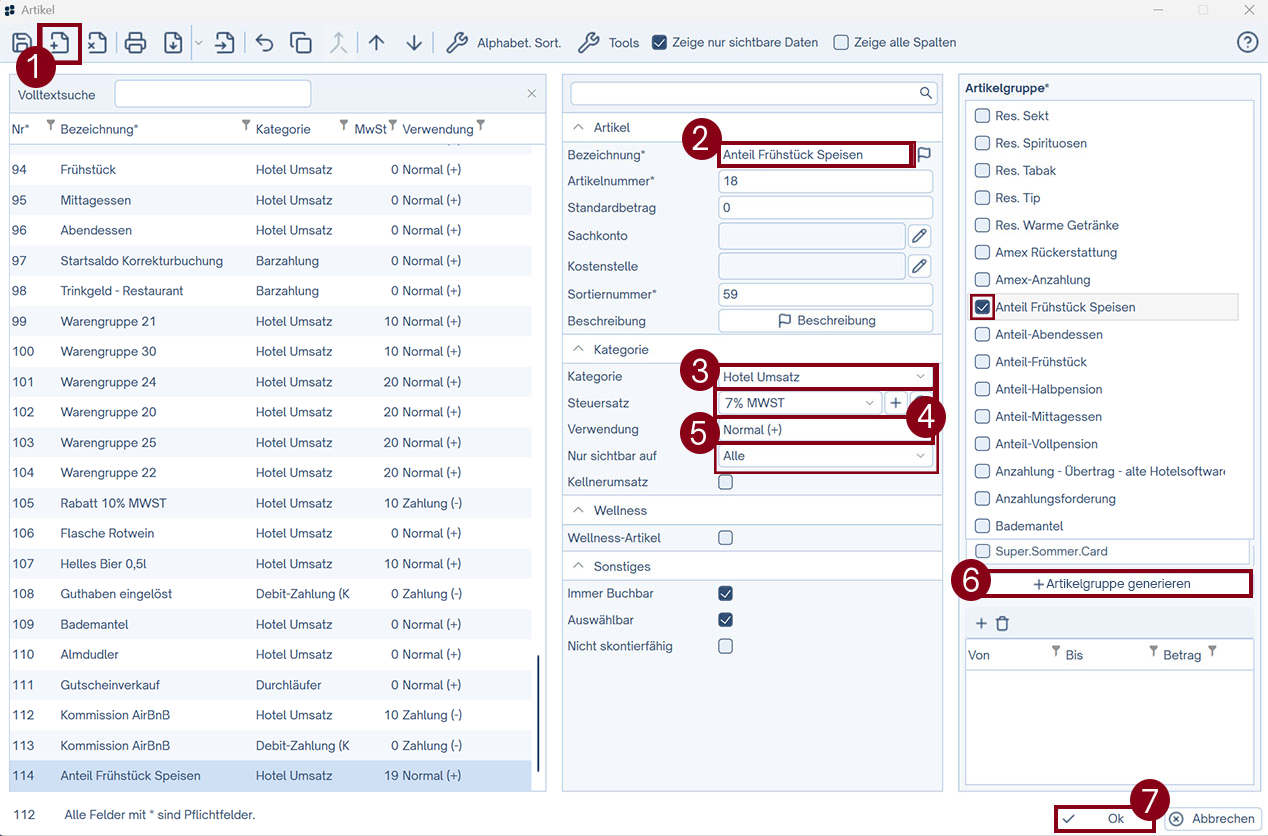Image resolution: width=1268 pixels, height=836 pixels.
Task: Open the Kategorie dropdown 'Hotel Umsatz'
Action: tap(825, 377)
